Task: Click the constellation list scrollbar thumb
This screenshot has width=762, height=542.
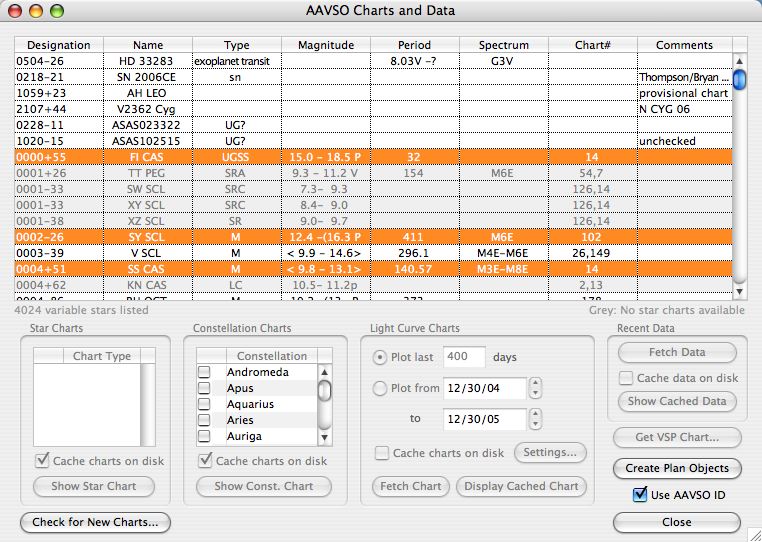Action: click(325, 390)
